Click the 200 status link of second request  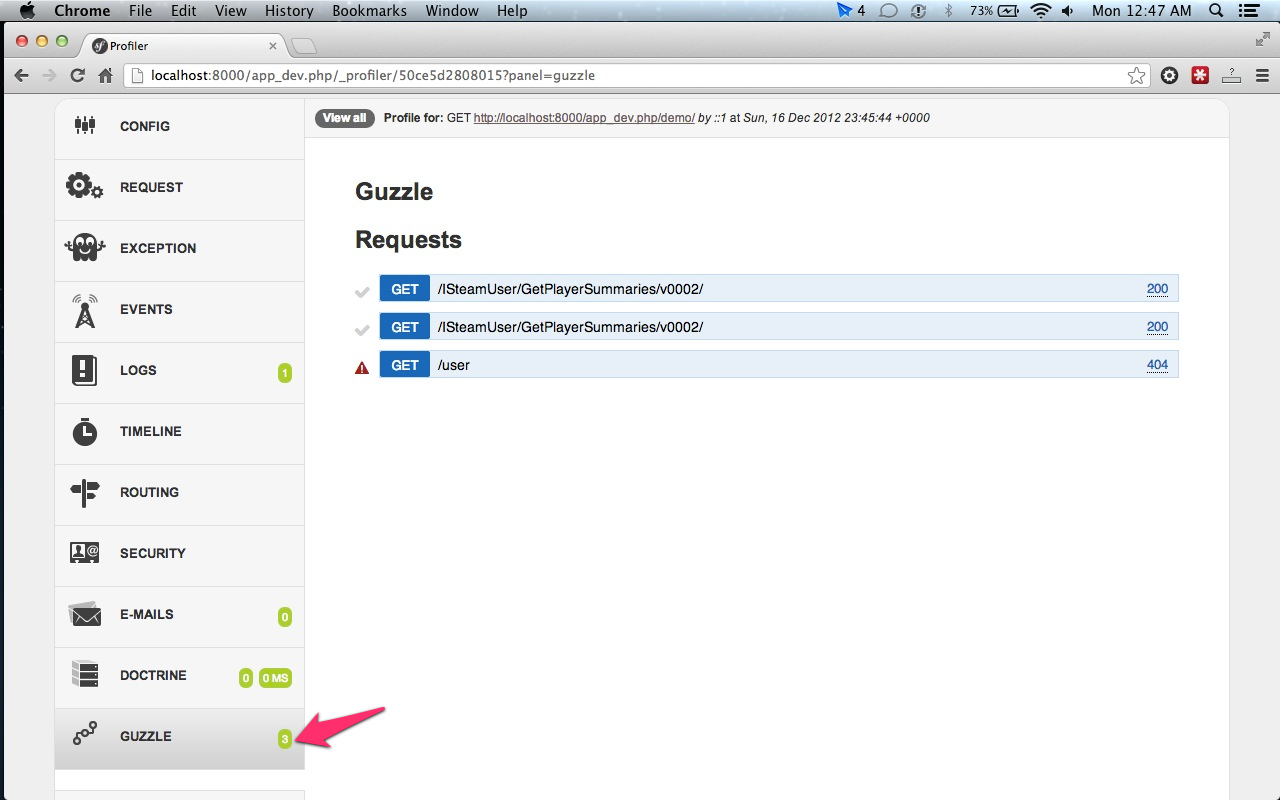(1157, 327)
